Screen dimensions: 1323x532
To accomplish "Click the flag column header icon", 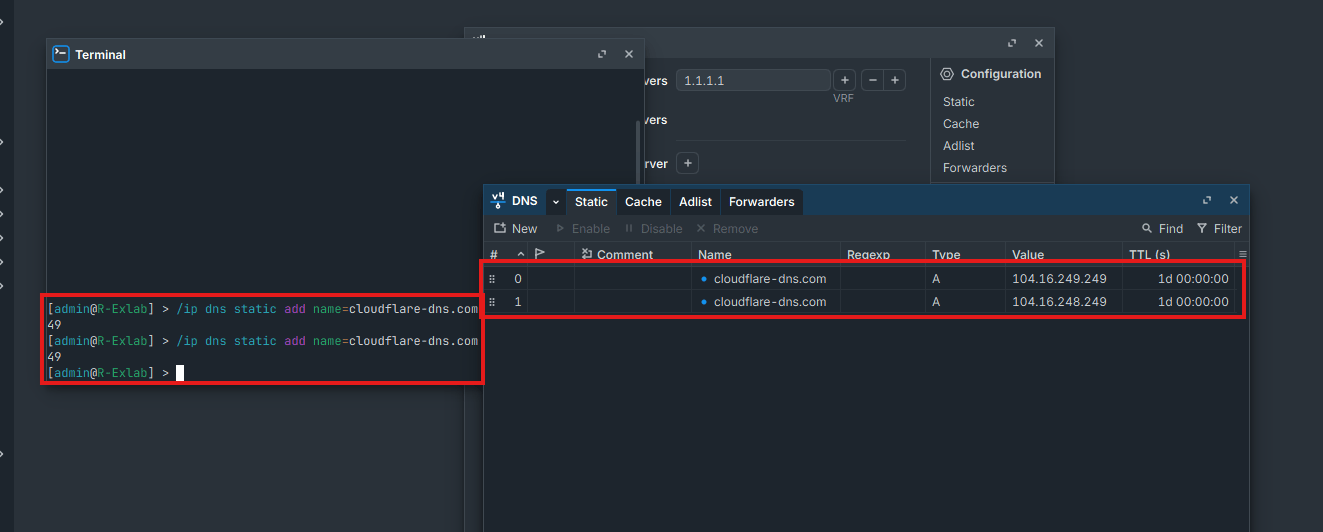I will click(x=540, y=254).
